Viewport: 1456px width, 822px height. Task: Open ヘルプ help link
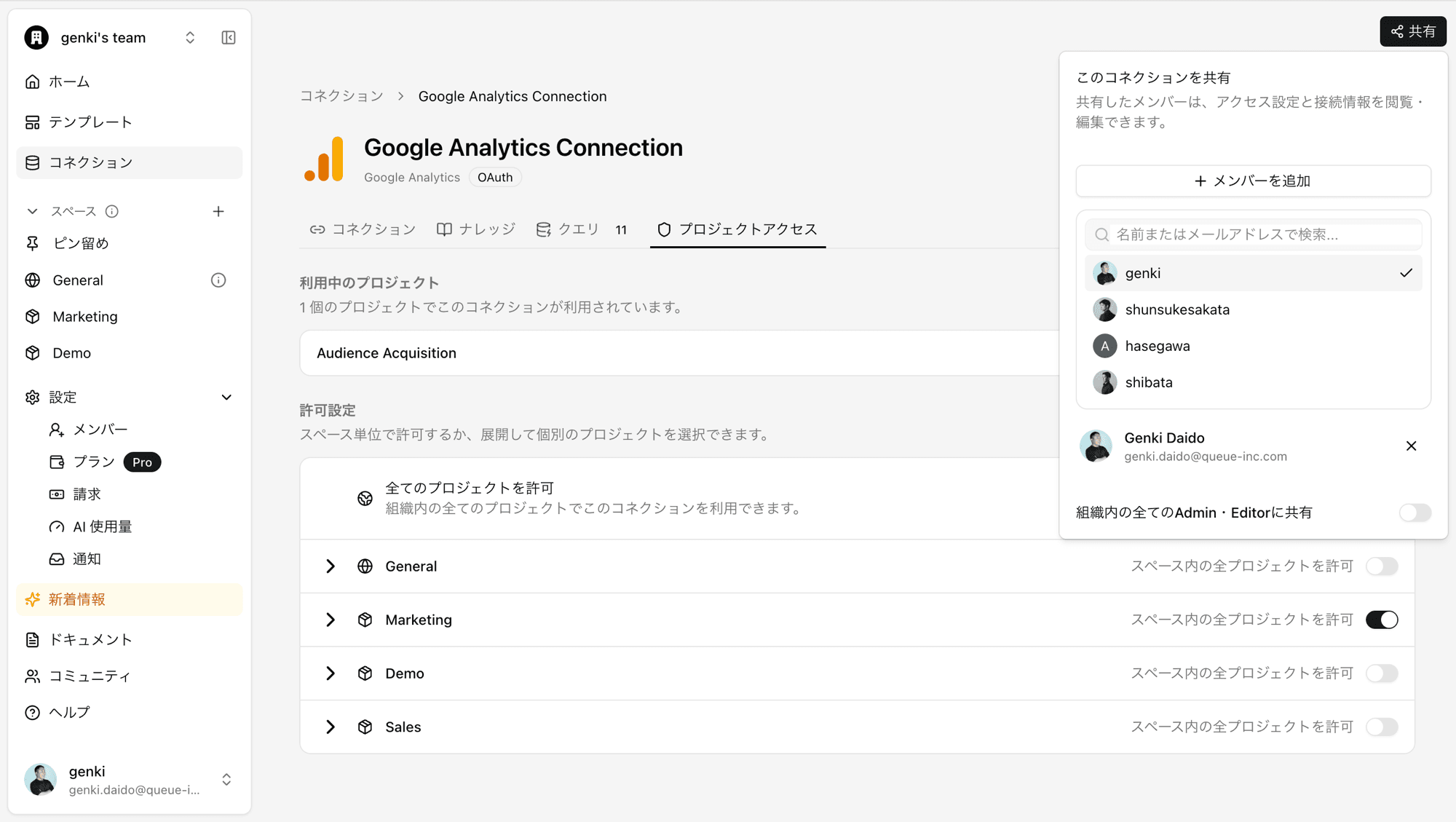[x=129, y=712]
